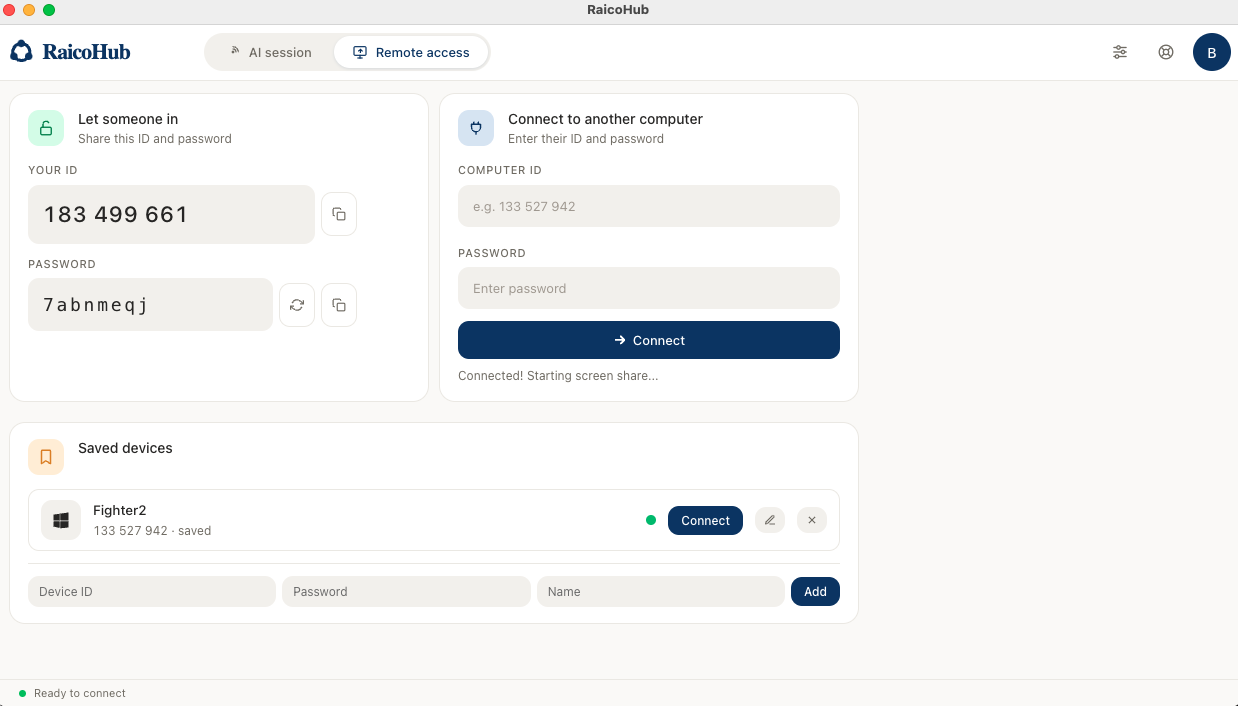Remove the saved device Fighter2
The height and width of the screenshot is (706, 1238).
tap(812, 520)
